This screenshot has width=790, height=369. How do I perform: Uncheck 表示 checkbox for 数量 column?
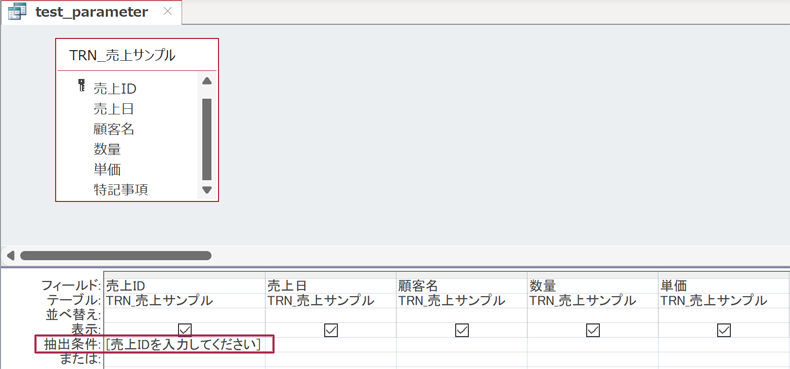tap(593, 330)
